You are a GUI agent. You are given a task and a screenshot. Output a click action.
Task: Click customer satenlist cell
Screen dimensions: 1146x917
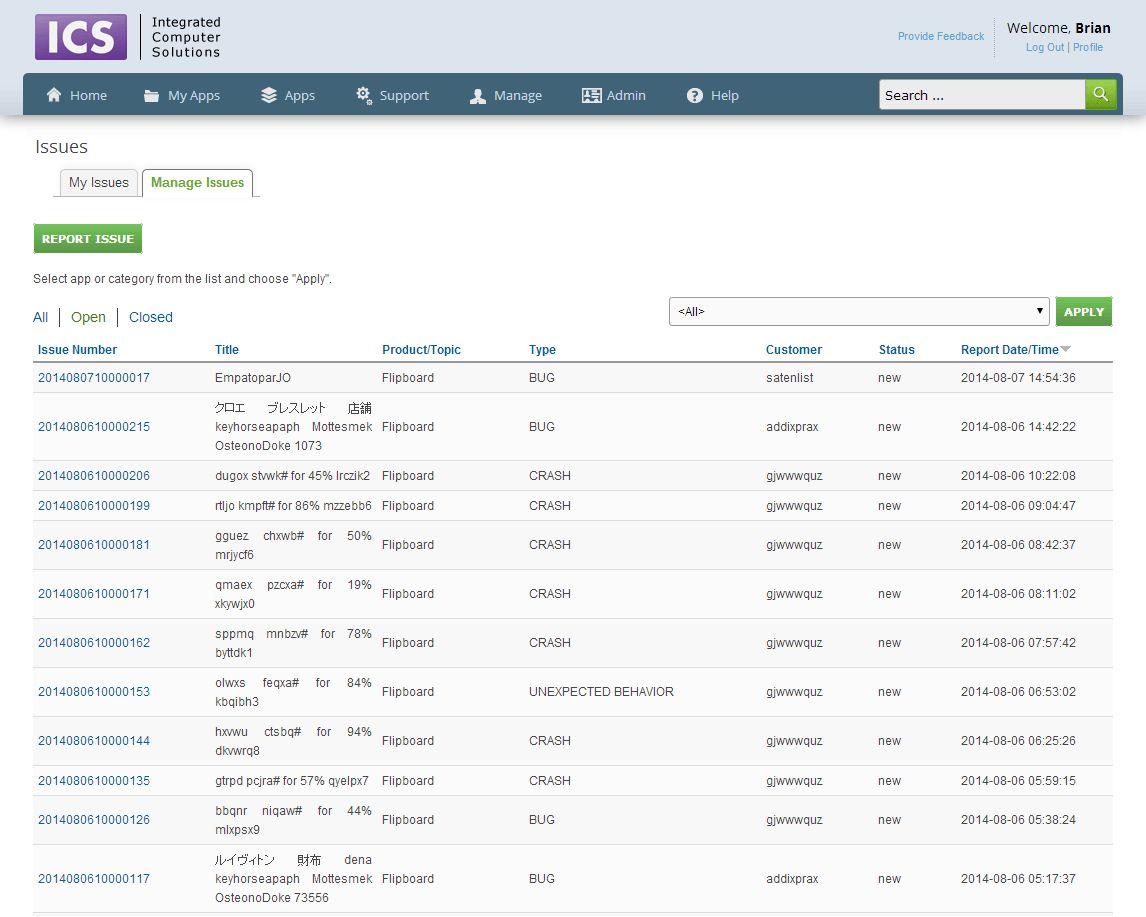tap(789, 378)
